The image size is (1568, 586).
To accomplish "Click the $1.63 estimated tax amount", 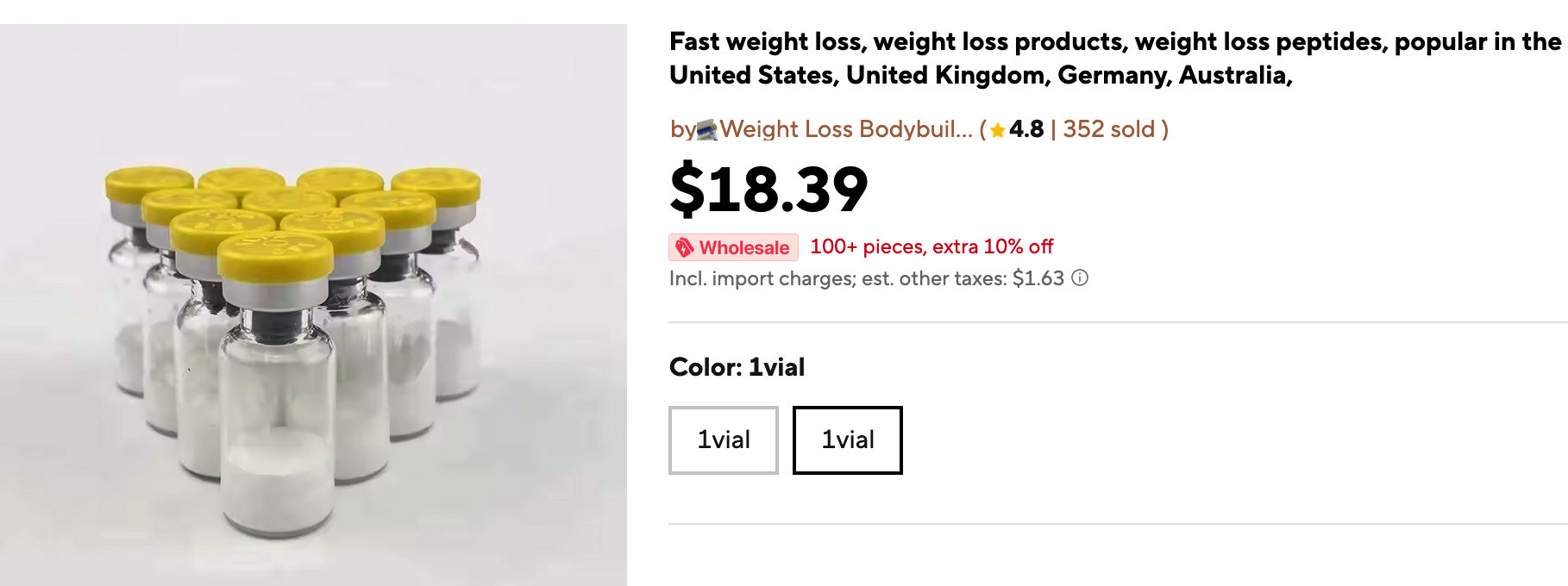I will coord(1038,278).
